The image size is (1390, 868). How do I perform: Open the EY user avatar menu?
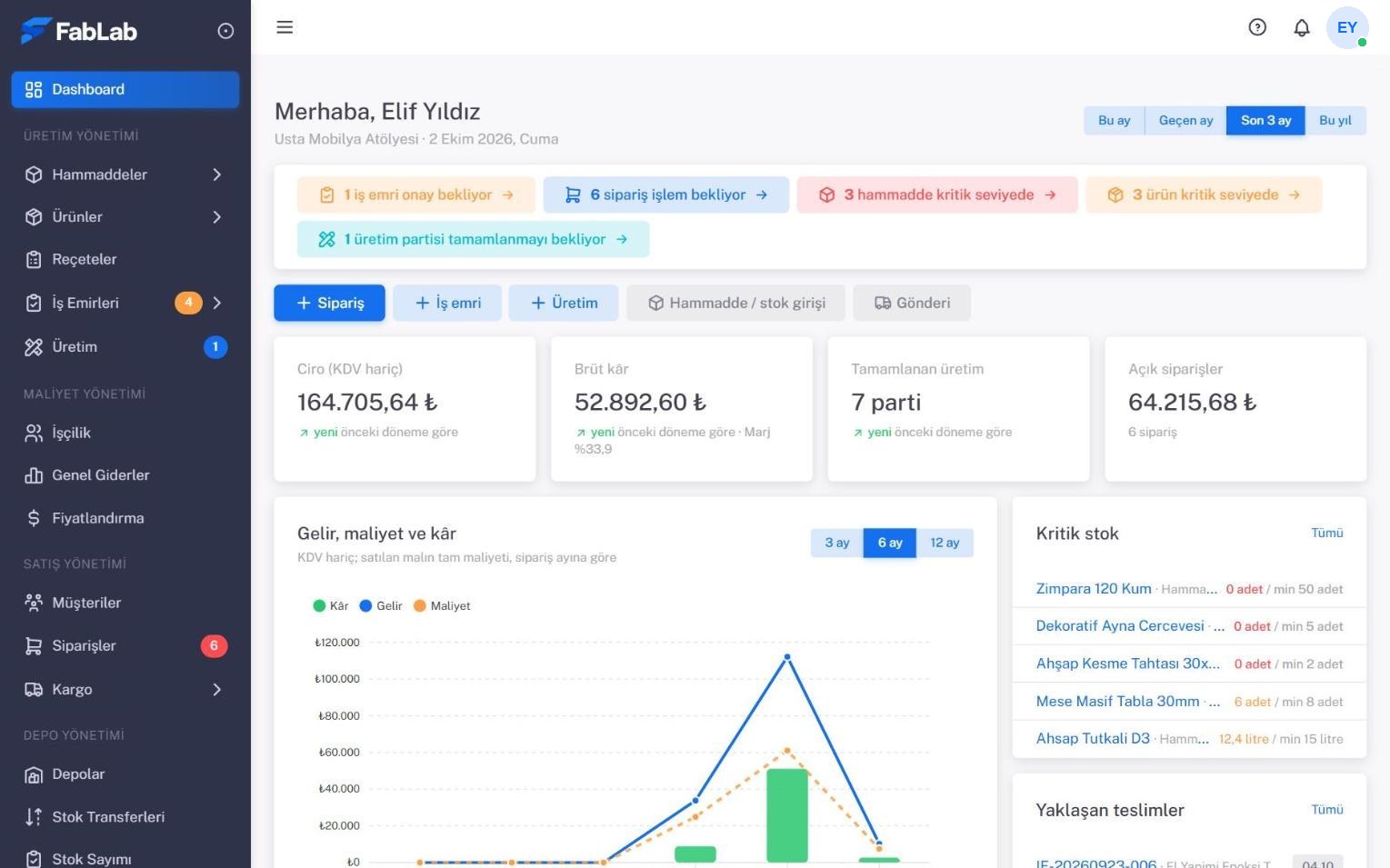(1347, 27)
